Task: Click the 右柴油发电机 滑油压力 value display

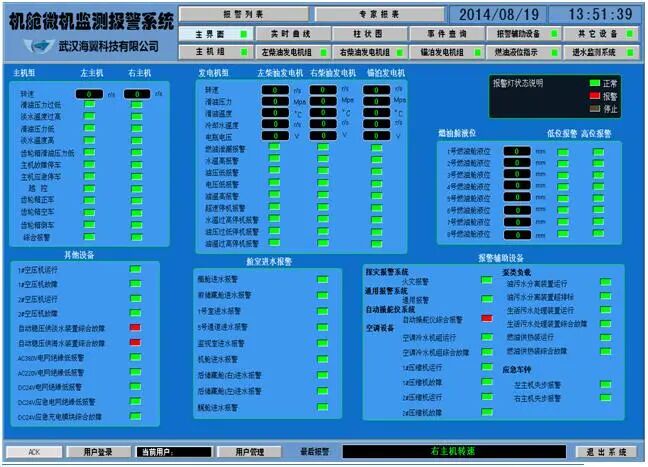Action: click(323, 101)
